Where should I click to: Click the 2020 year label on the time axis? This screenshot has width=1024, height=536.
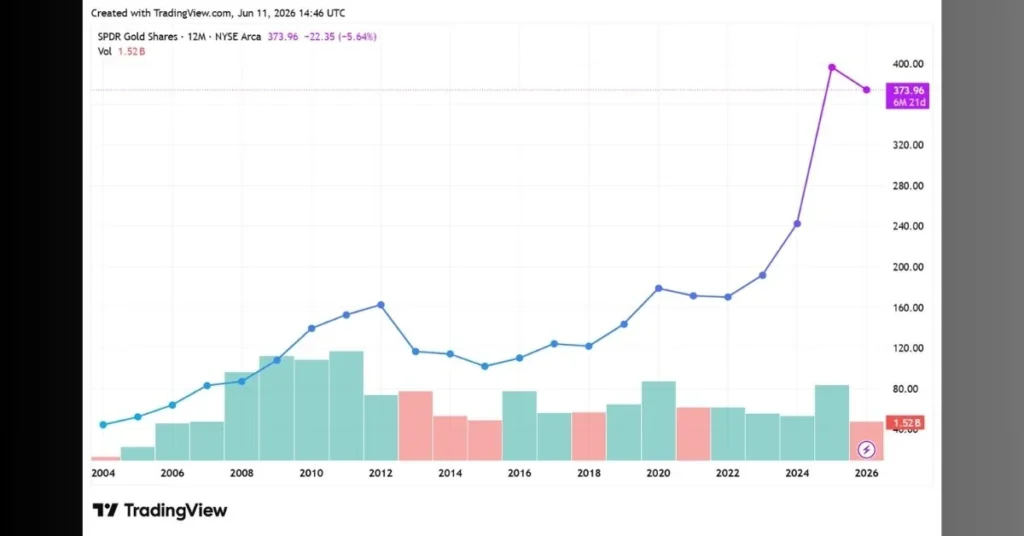(658, 473)
